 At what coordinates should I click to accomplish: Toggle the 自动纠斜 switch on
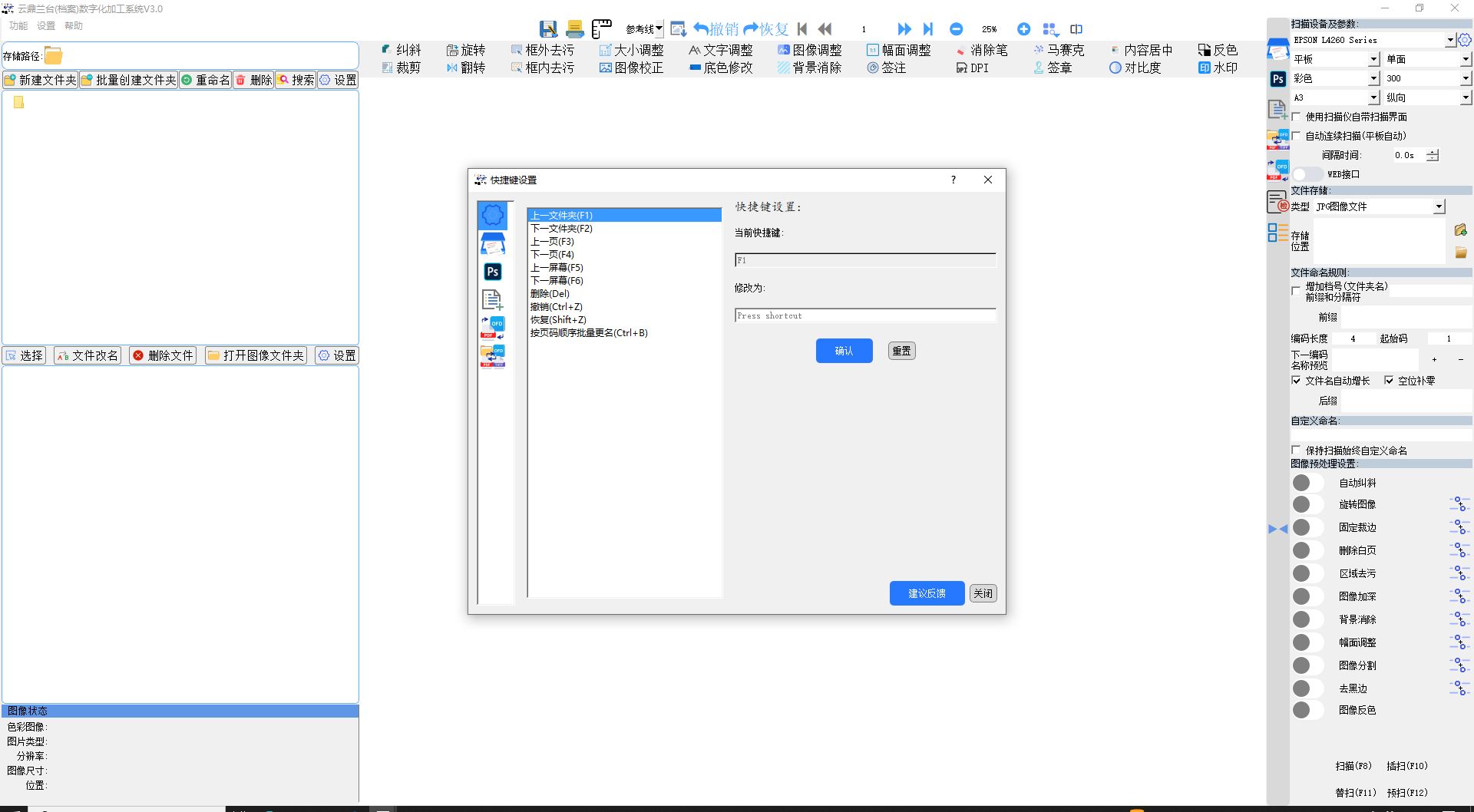[1307, 483]
